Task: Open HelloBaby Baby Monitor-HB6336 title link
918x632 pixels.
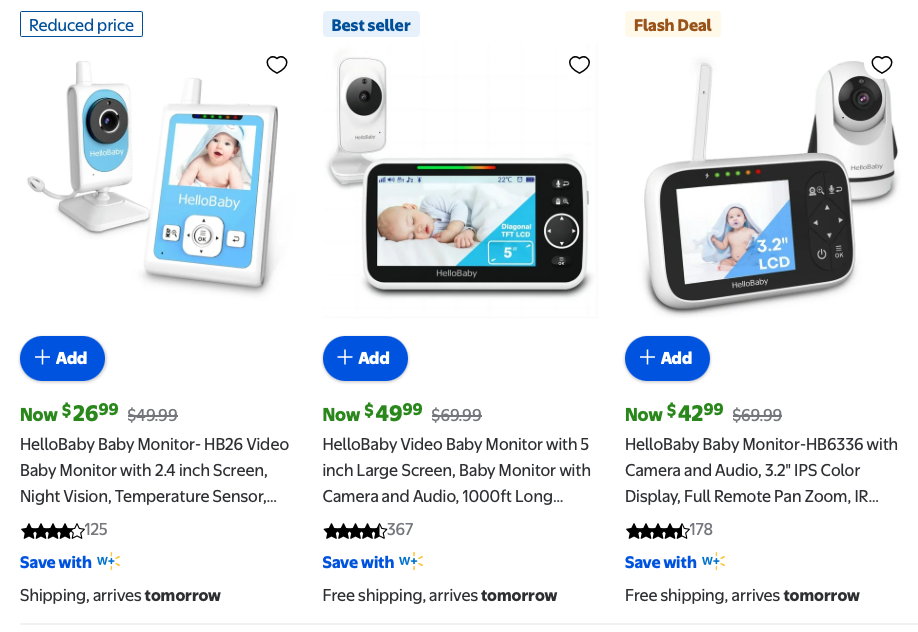Action: tap(761, 470)
